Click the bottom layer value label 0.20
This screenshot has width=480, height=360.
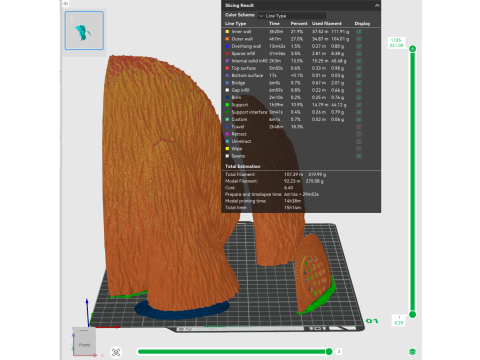pos(399,323)
